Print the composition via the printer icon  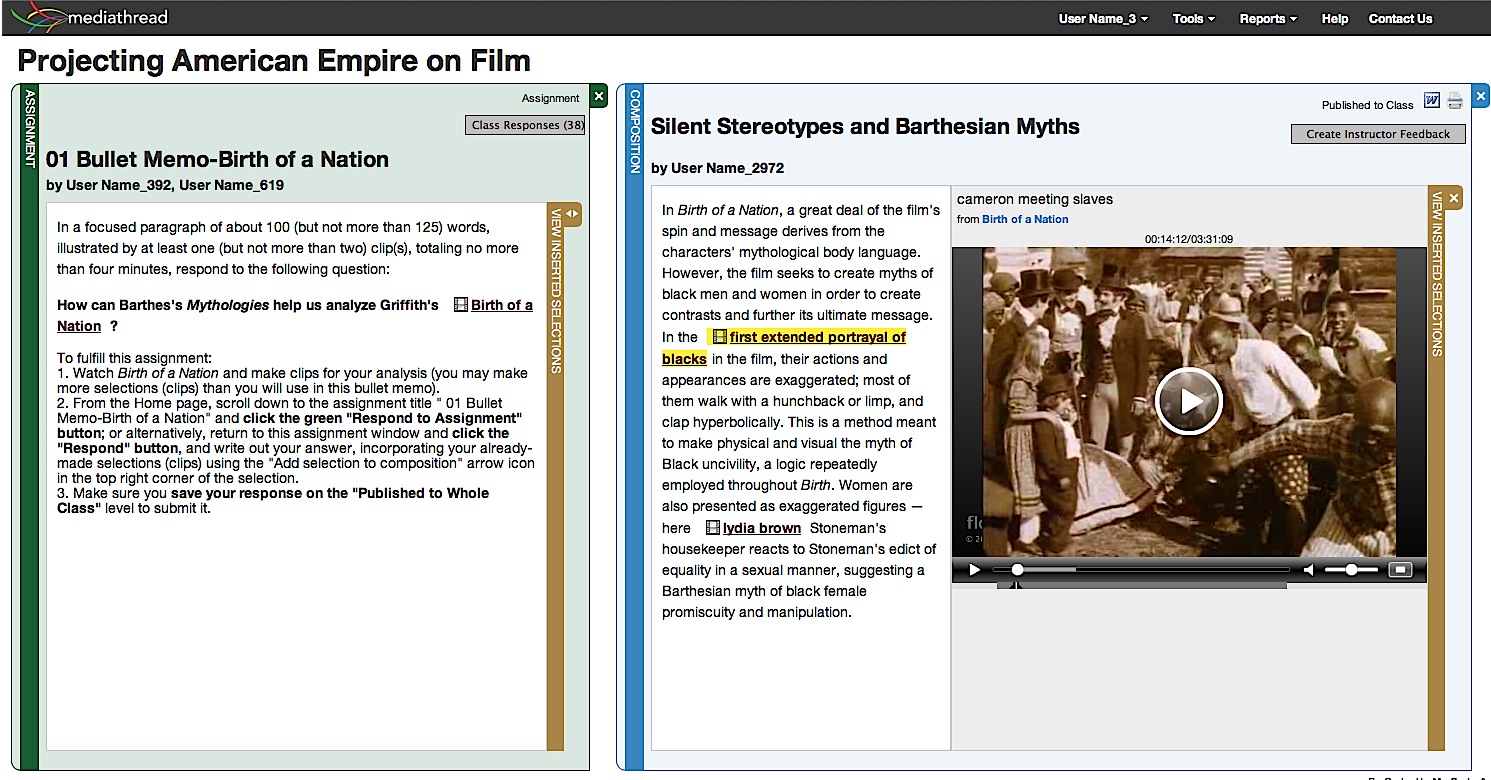[1455, 100]
